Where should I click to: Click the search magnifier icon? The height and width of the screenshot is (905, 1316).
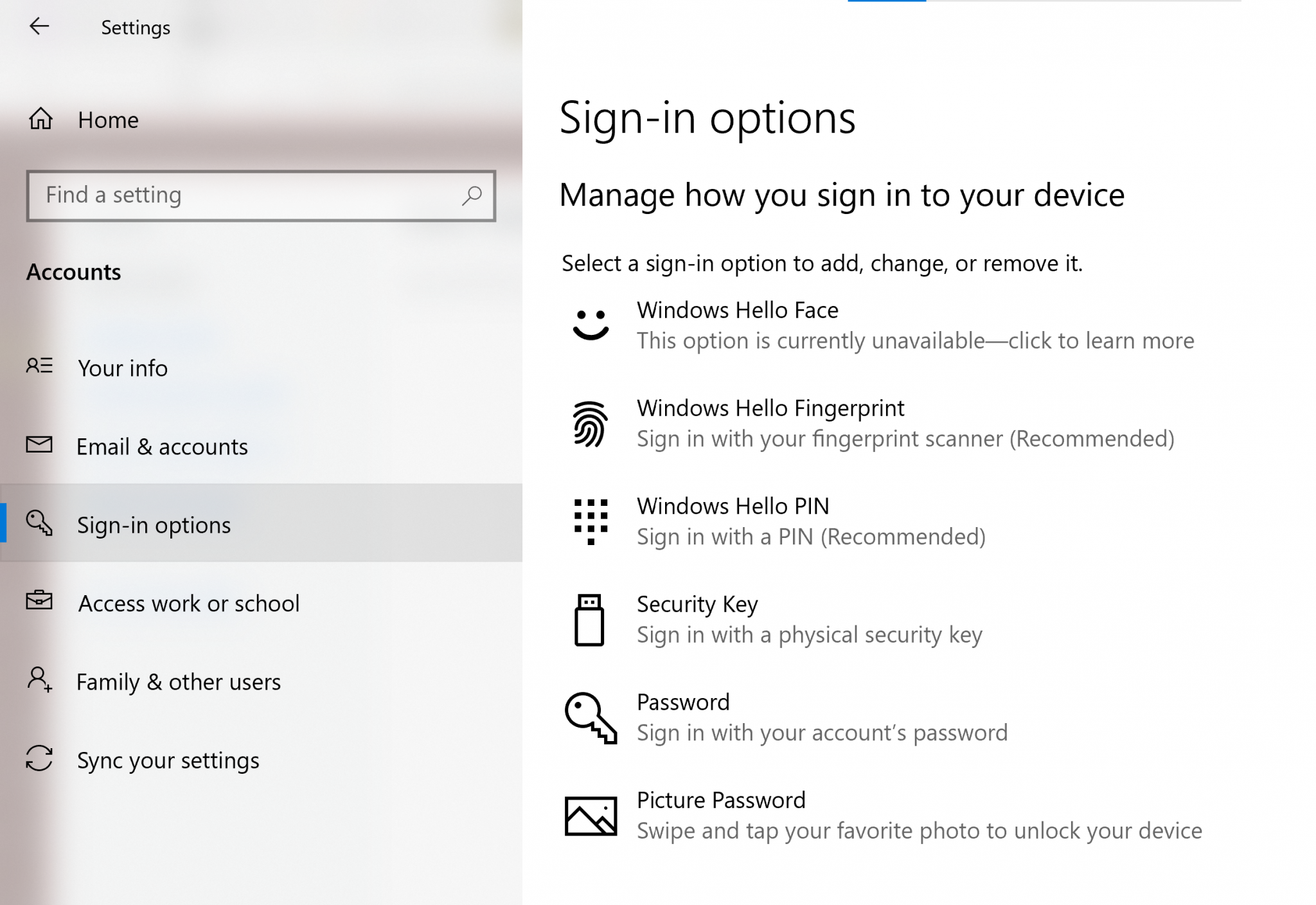click(472, 195)
